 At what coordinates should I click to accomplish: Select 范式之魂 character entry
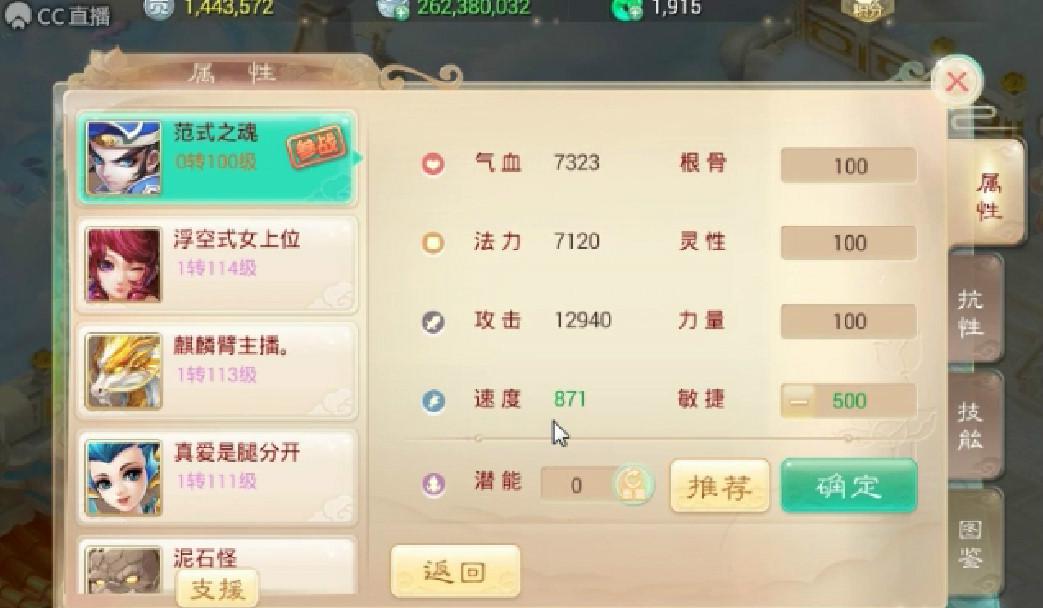pyautogui.click(x=218, y=158)
